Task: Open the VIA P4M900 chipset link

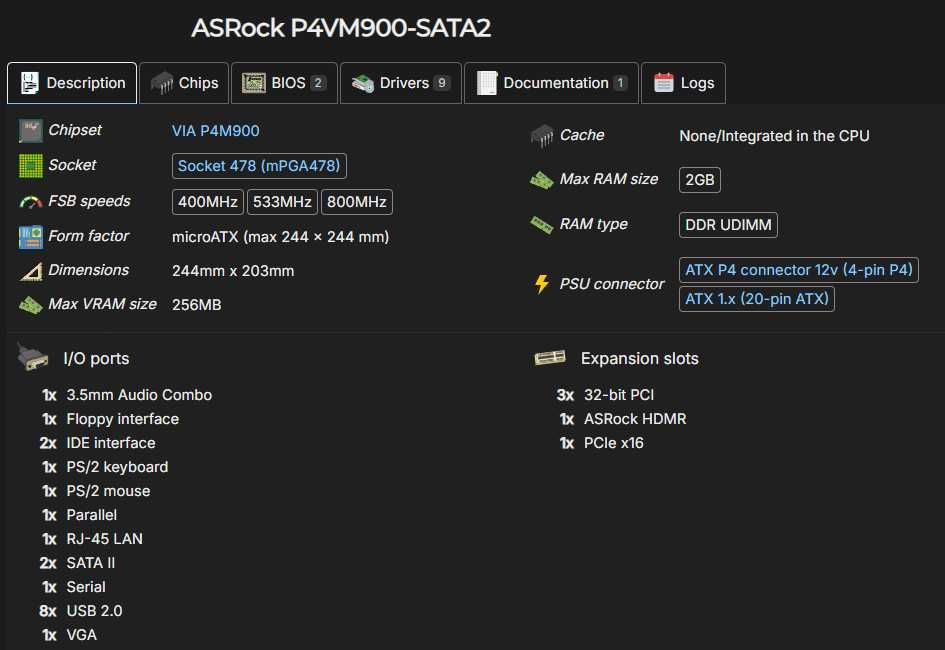Action: [216, 131]
